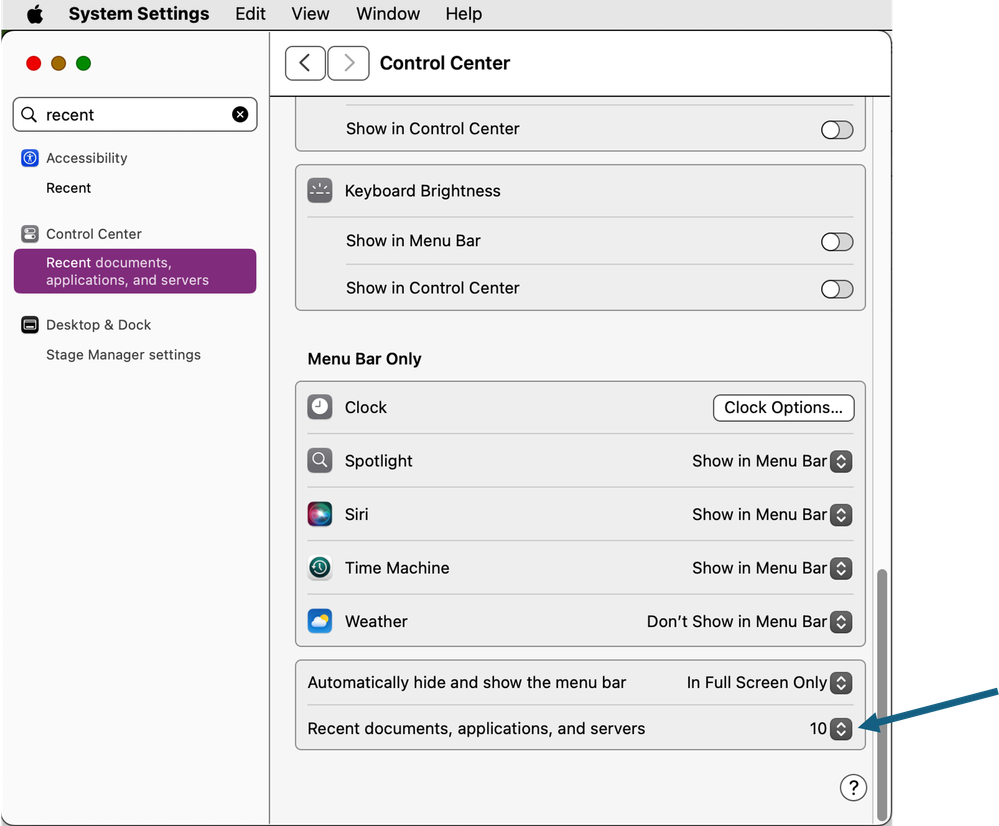Toggle Keyboard Brightness Show in Menu Bar

[x=837, y=242]
